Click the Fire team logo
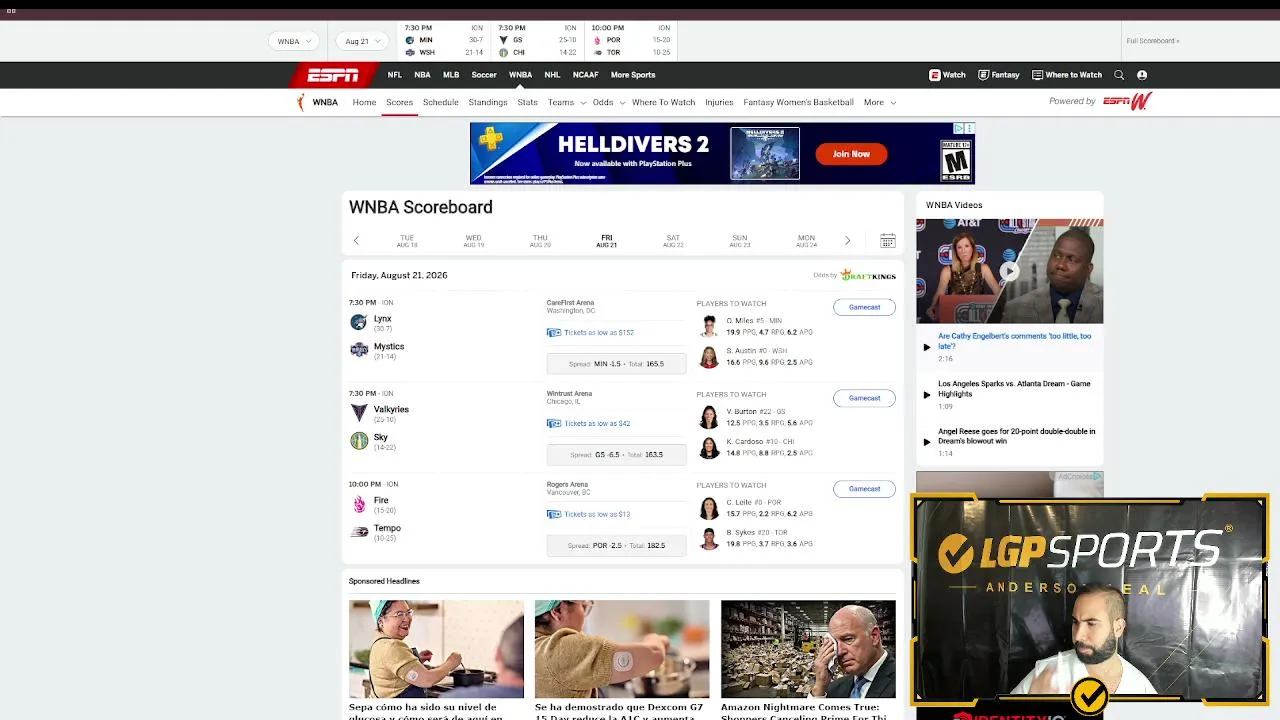 tap(359, 504)
